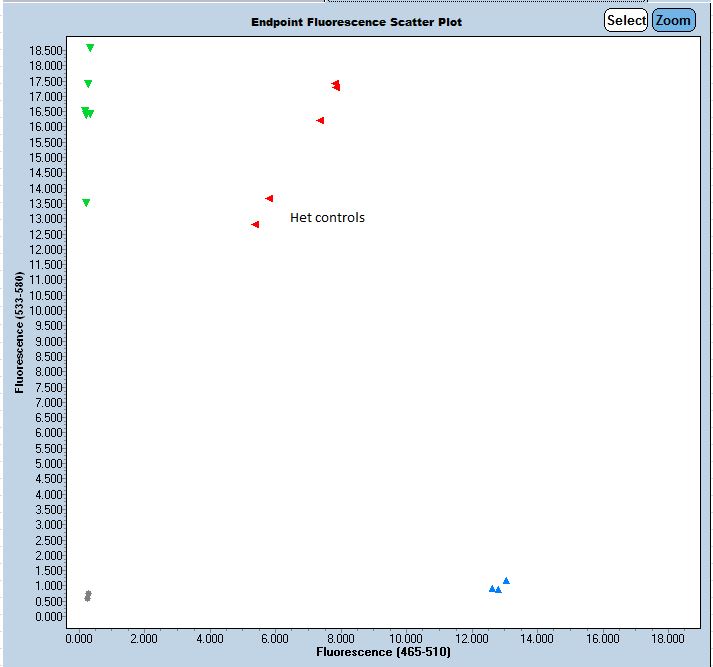Click the green marker cluster near 16.500
Image resolution: width=713 pixels, height=667 pixels.
pos(87,113)
